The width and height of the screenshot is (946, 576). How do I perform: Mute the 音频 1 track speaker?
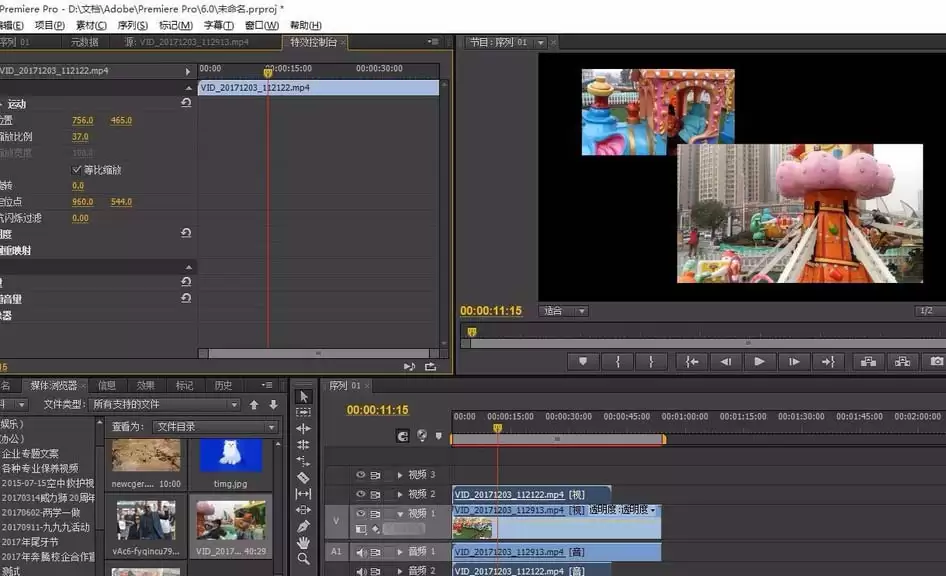(x=361, y=552)
